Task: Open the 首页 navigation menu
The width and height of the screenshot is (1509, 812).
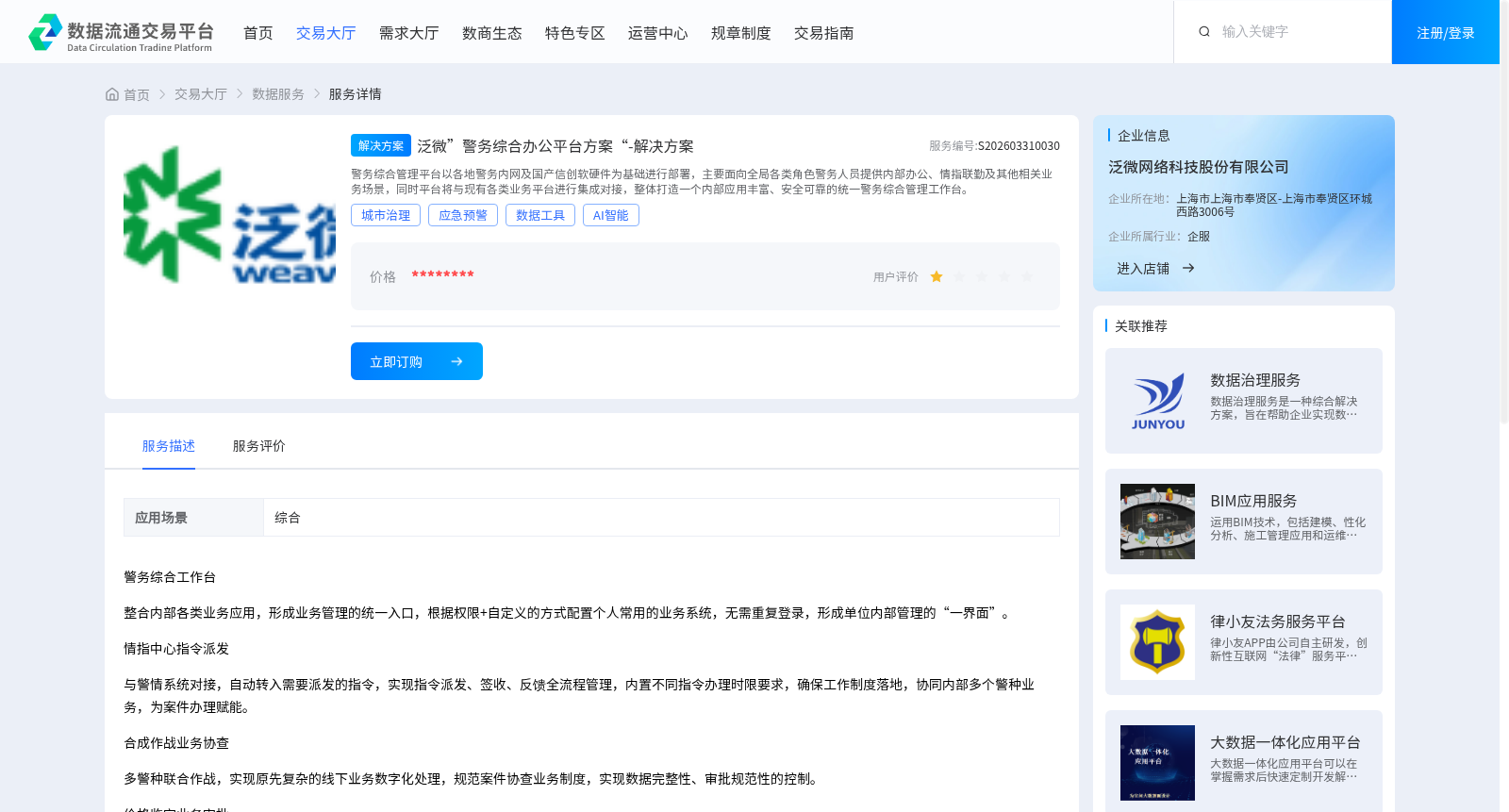Action: click(x=258, y=33)
